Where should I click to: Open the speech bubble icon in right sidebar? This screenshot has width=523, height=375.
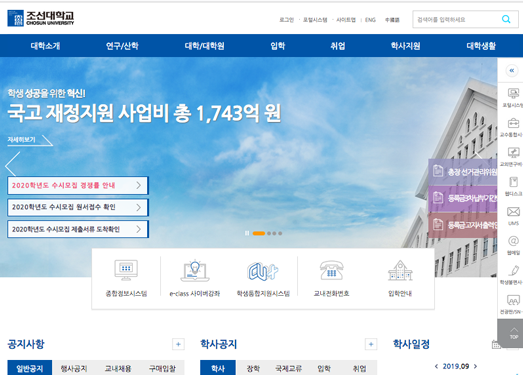point(513,300)
